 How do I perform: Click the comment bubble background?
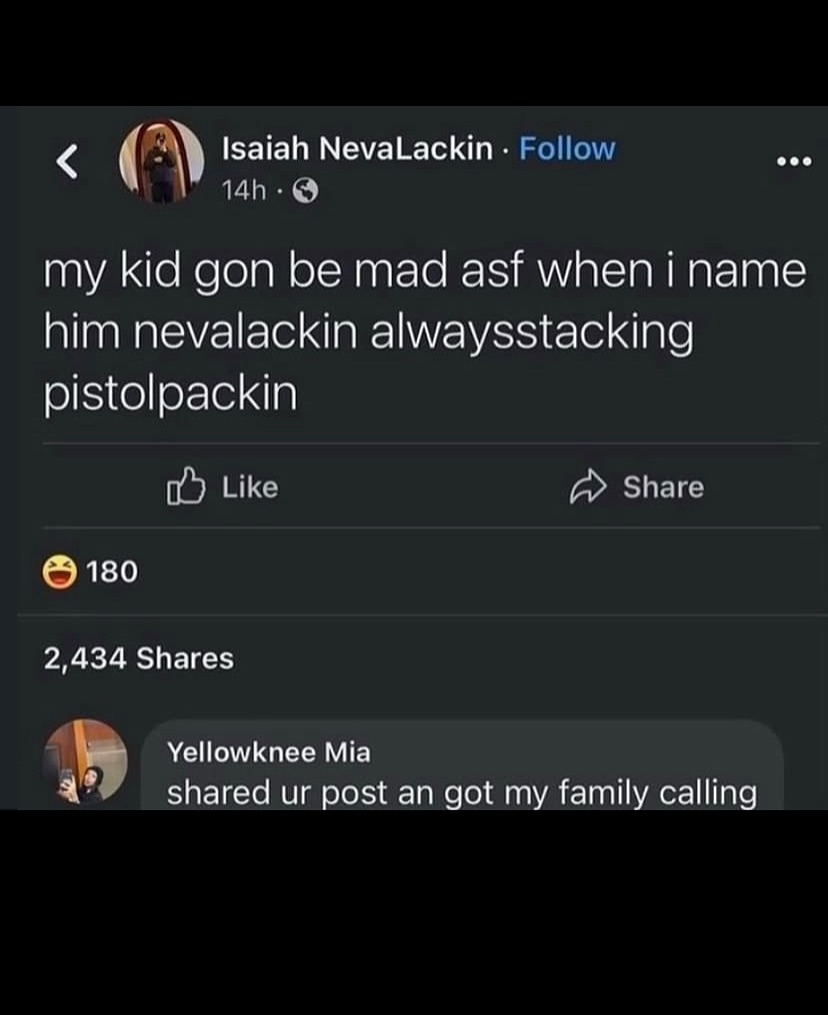[x=462, y=764]
